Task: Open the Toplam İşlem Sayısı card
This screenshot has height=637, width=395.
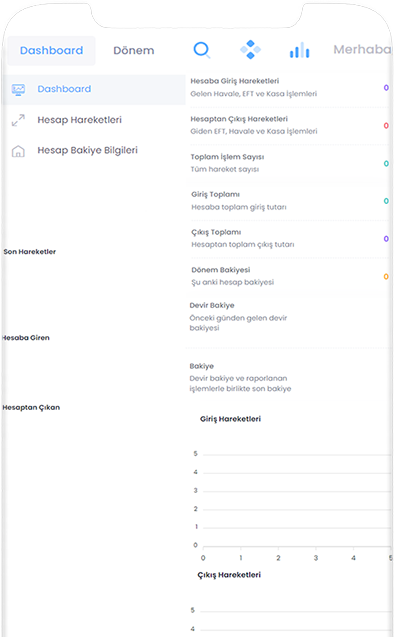Action: [x=288, y=163]
